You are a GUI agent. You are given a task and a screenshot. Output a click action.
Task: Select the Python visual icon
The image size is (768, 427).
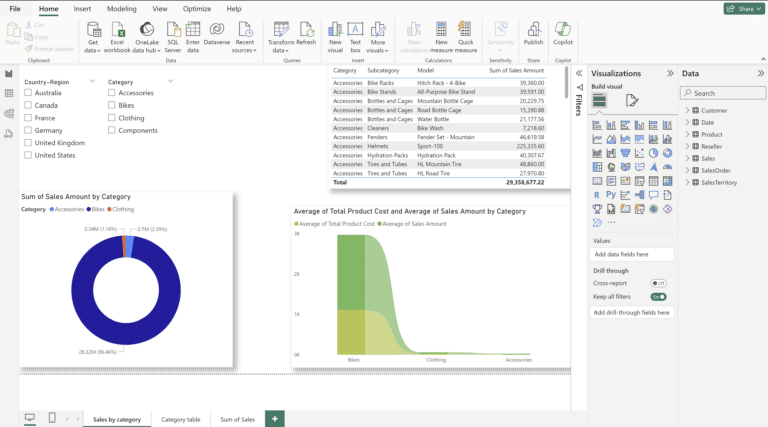pyautogui.click(x=611, y=195)
